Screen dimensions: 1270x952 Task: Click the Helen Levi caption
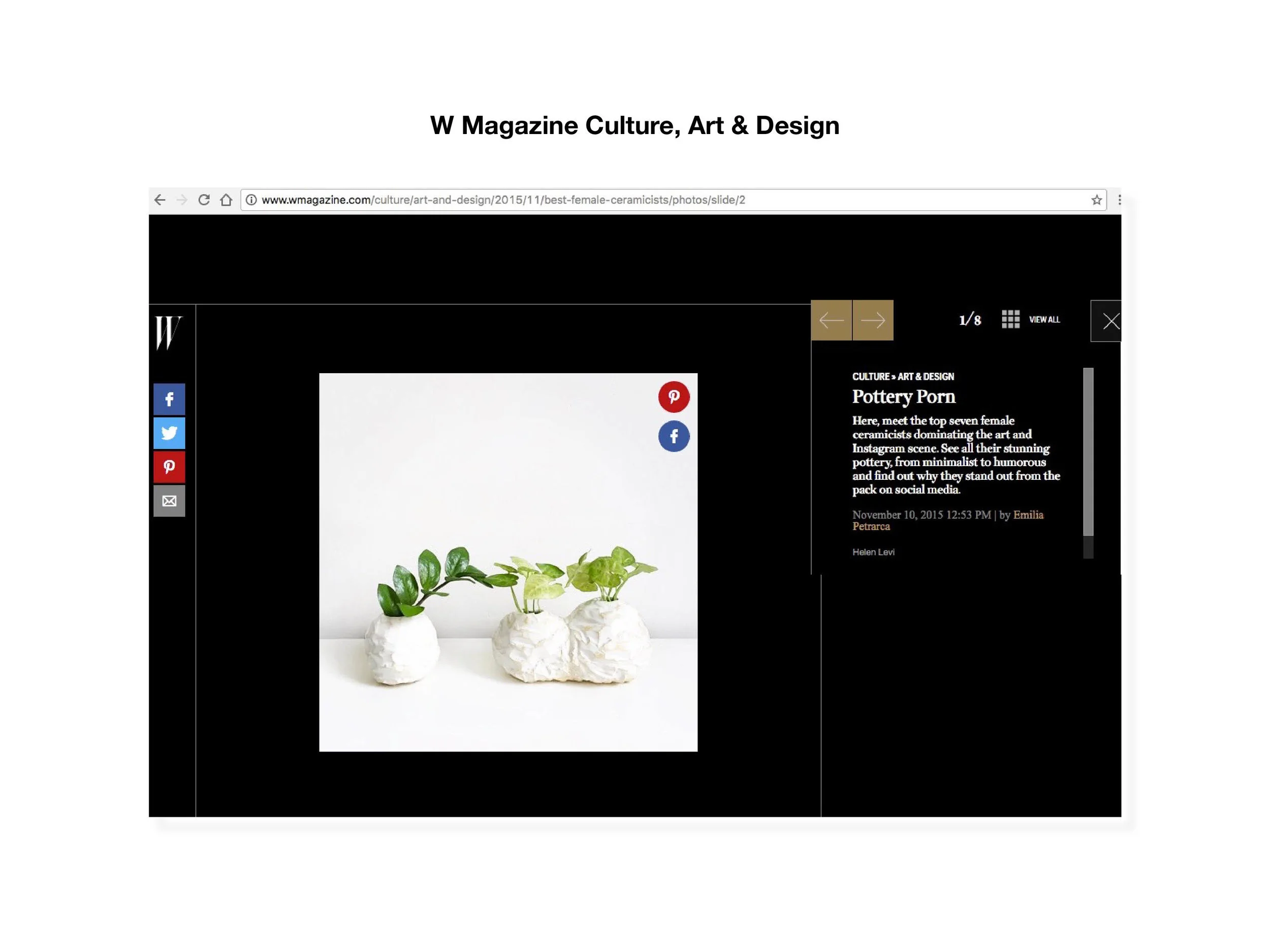[873, 552]
